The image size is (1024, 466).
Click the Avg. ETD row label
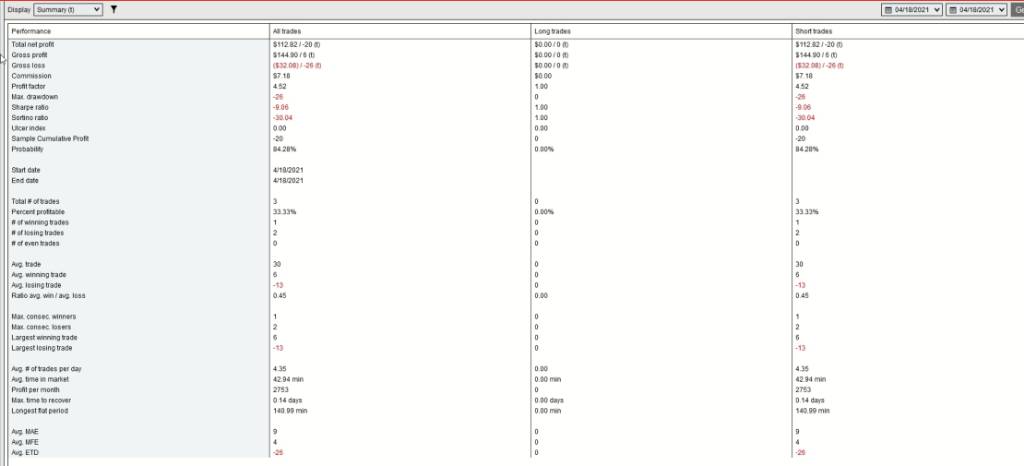(25, 452)
